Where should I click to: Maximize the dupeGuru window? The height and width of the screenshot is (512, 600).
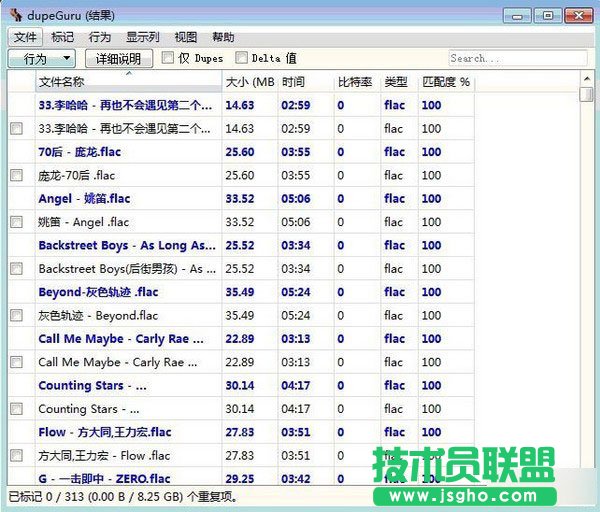(x=547, y=14)
